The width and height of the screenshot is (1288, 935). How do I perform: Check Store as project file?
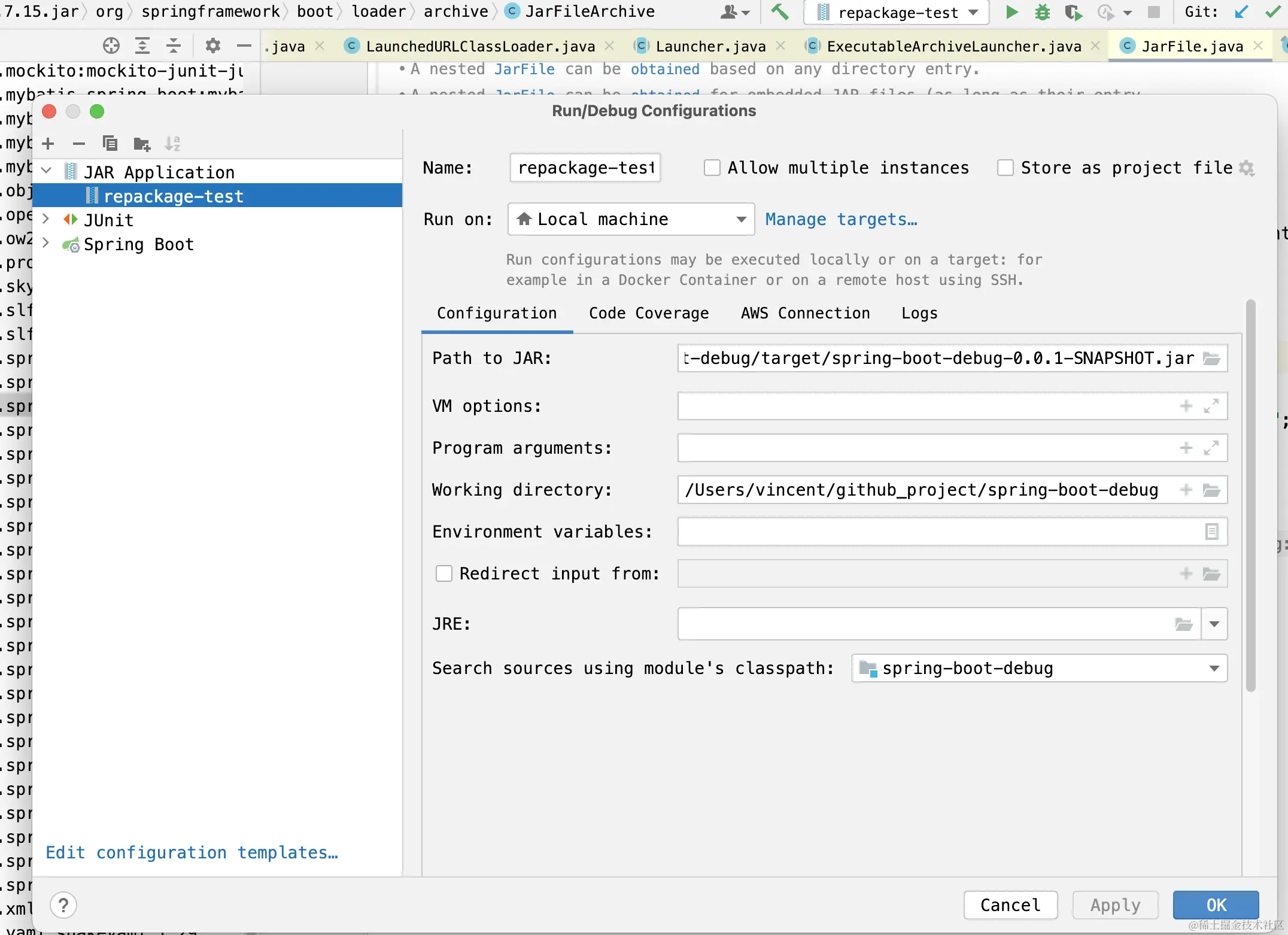click(1006, 168)
